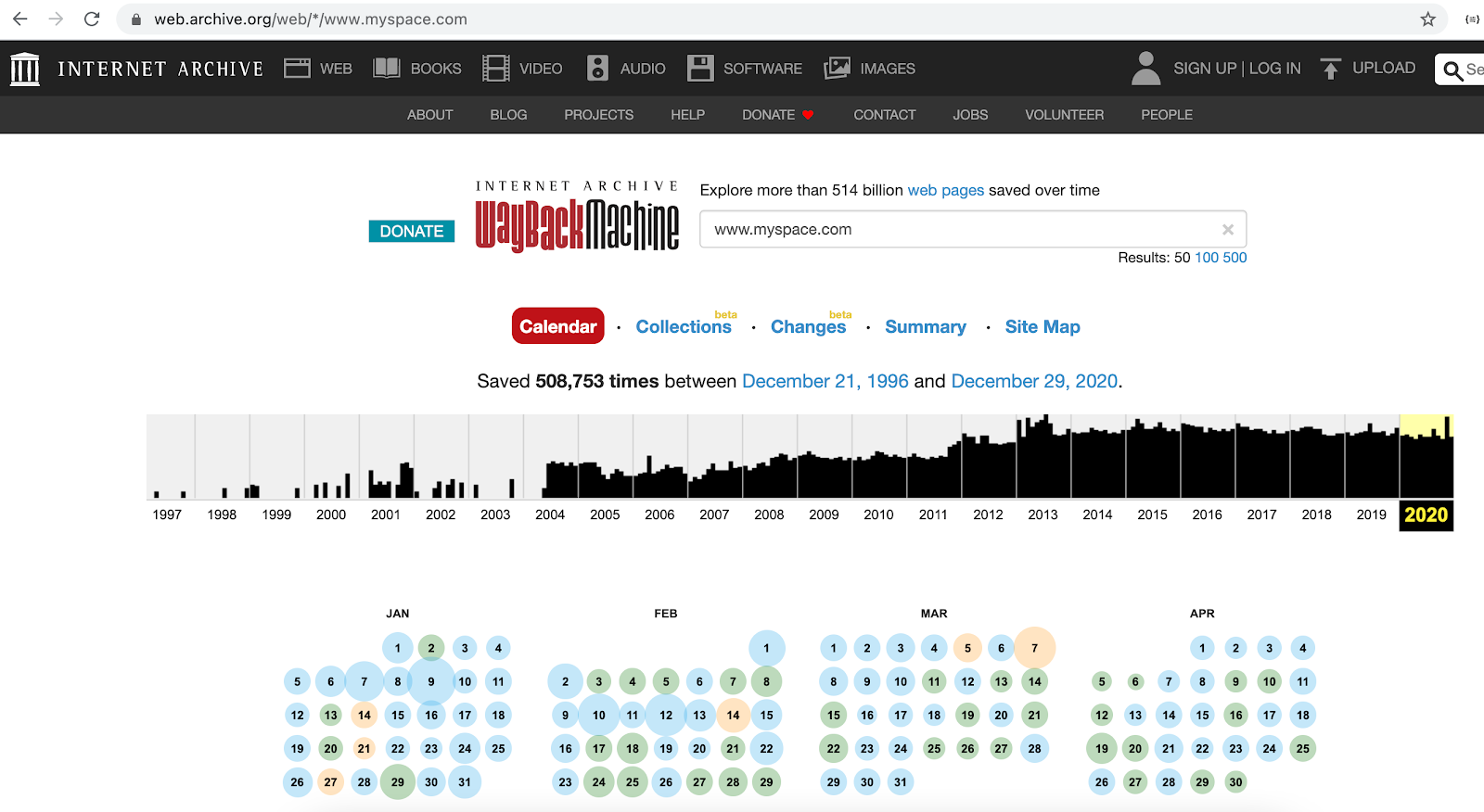
Task: Open March 28 captures
Action: click(1035, 748)
